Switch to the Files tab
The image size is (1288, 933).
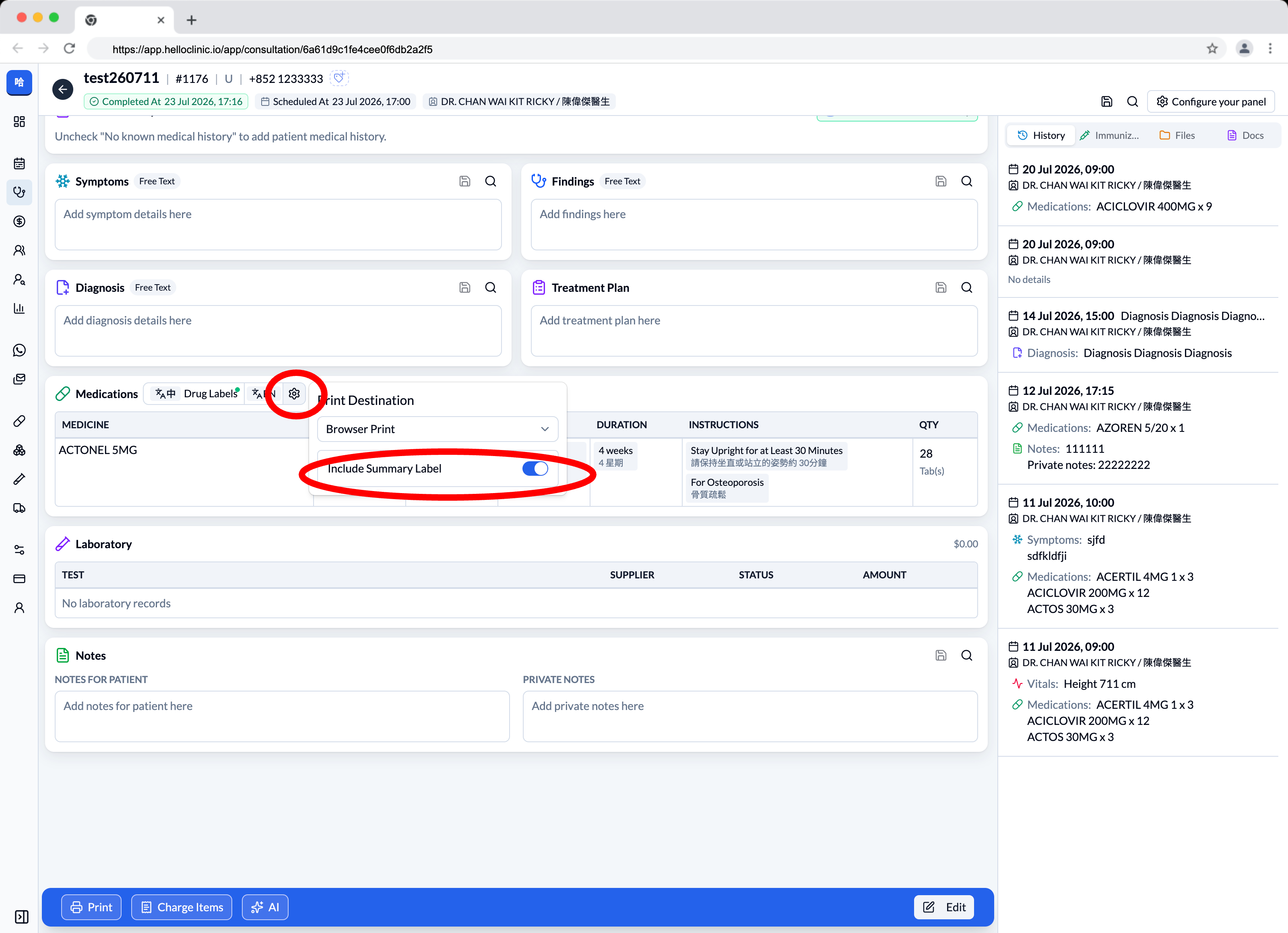coord(1177,135)
